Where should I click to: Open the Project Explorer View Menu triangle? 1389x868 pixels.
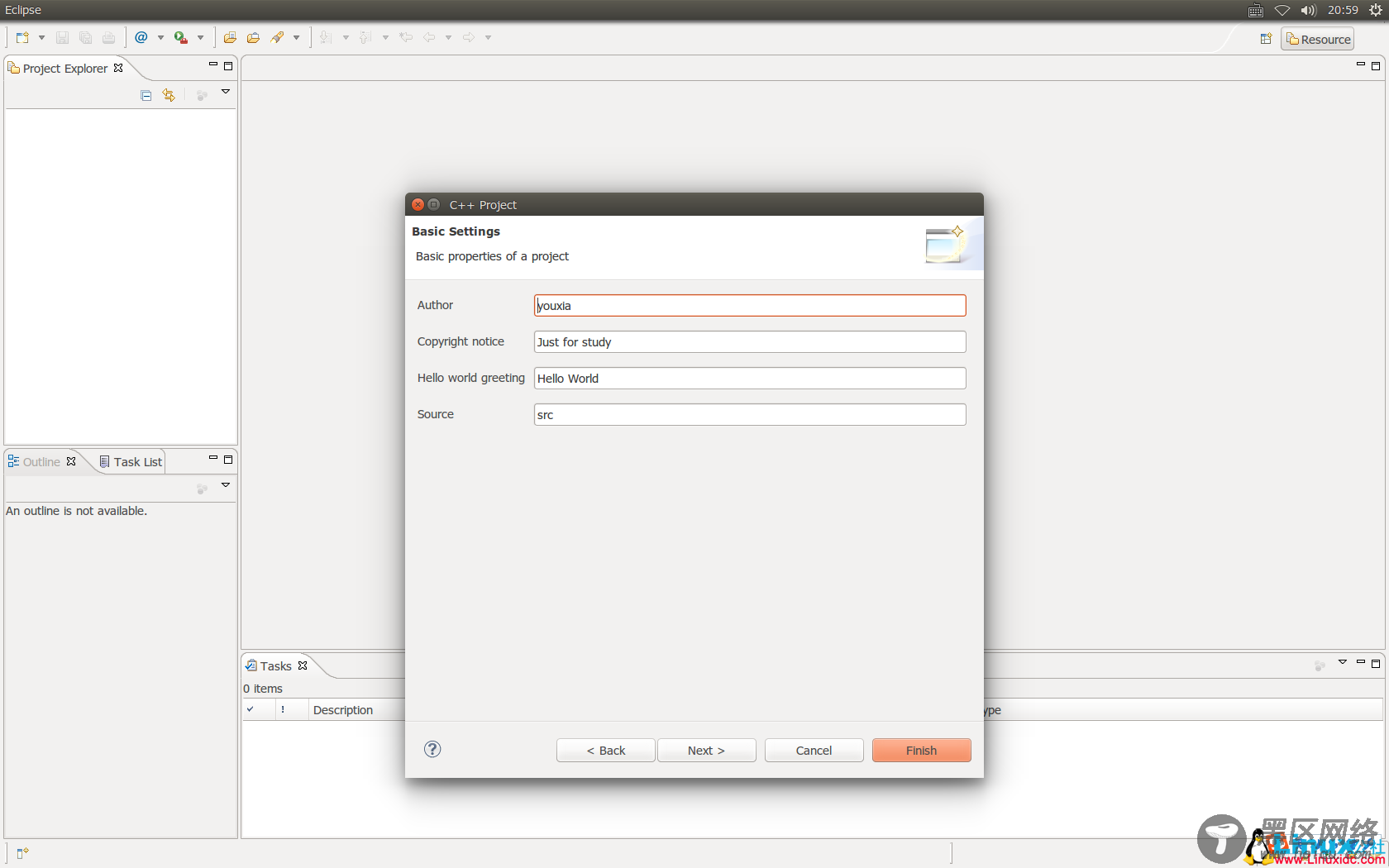(225, 92)
